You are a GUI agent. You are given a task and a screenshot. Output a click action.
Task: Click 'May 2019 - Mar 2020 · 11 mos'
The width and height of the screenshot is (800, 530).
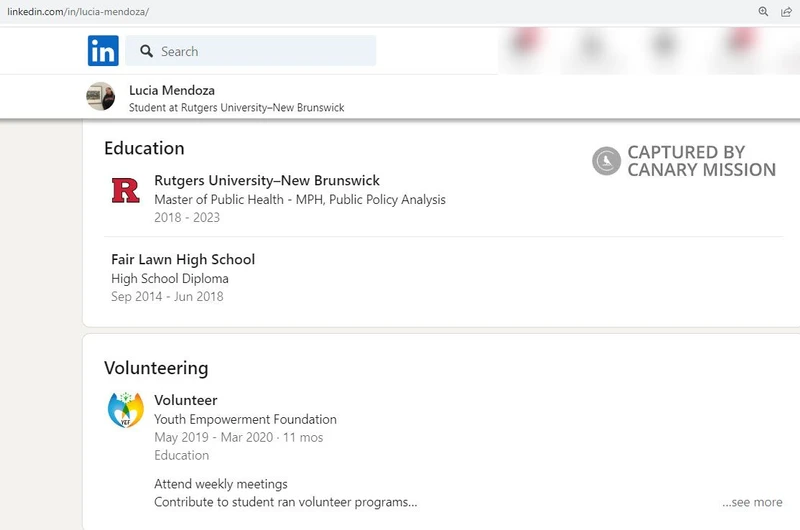(239, 437)
